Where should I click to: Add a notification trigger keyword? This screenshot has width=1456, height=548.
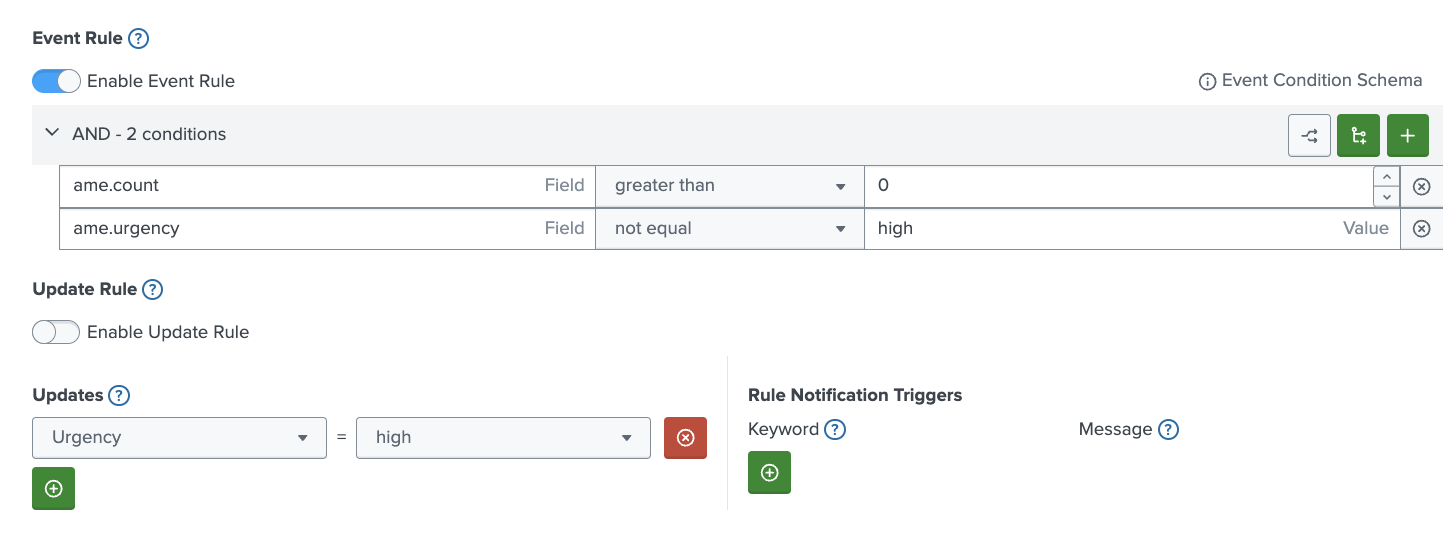(x=769, y=473)
